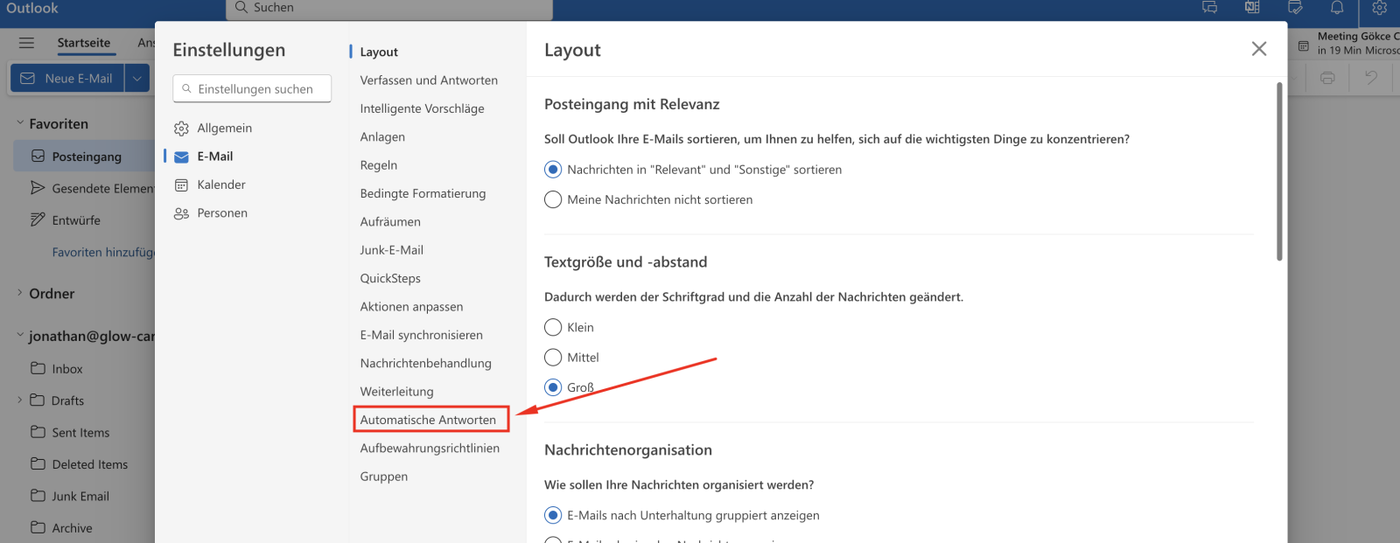
Task: Select "Meine Nachrichten nicht sortieren" radio button
Action: click(553, 200)
